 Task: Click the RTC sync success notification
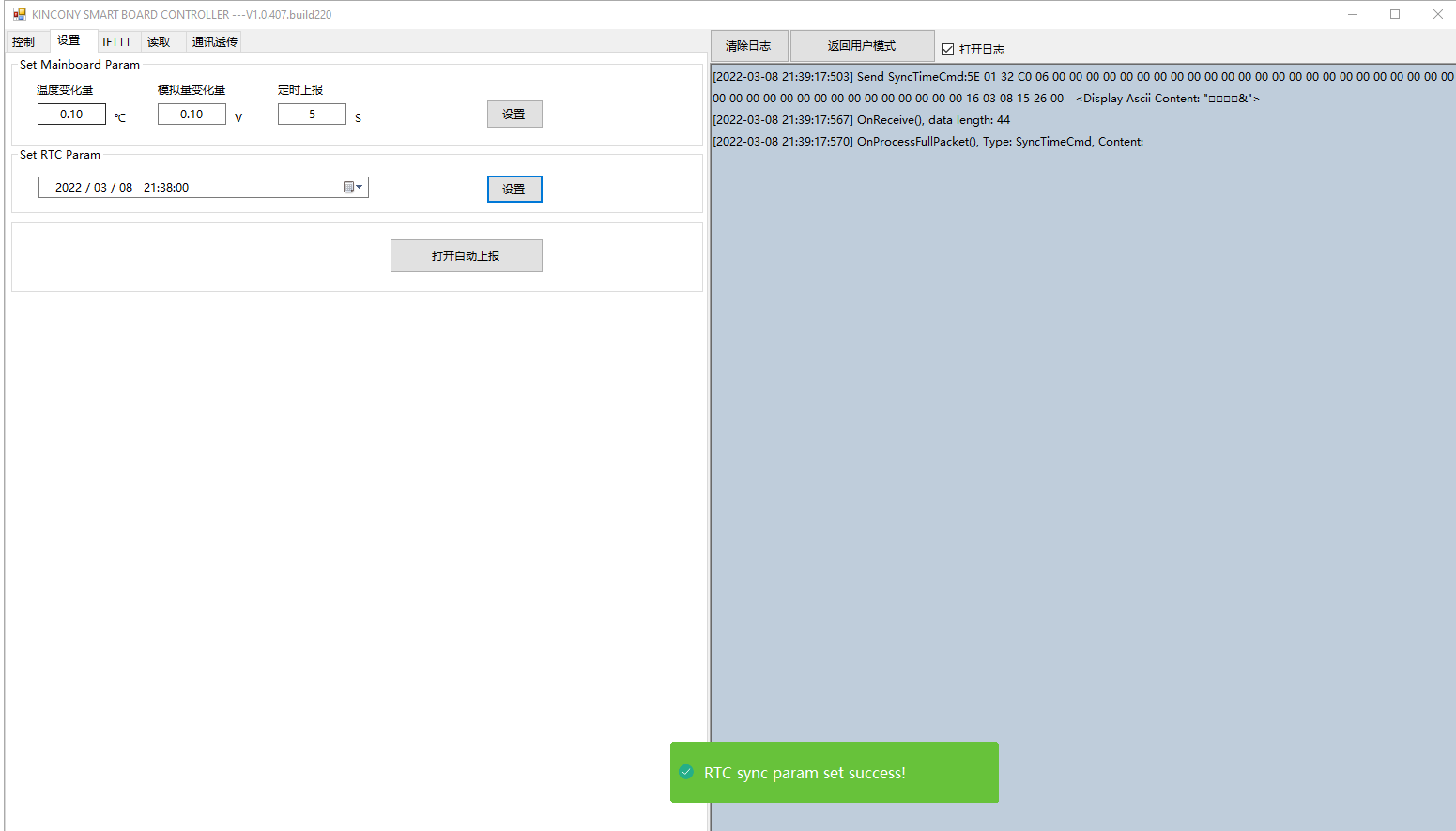coord(834,773)
